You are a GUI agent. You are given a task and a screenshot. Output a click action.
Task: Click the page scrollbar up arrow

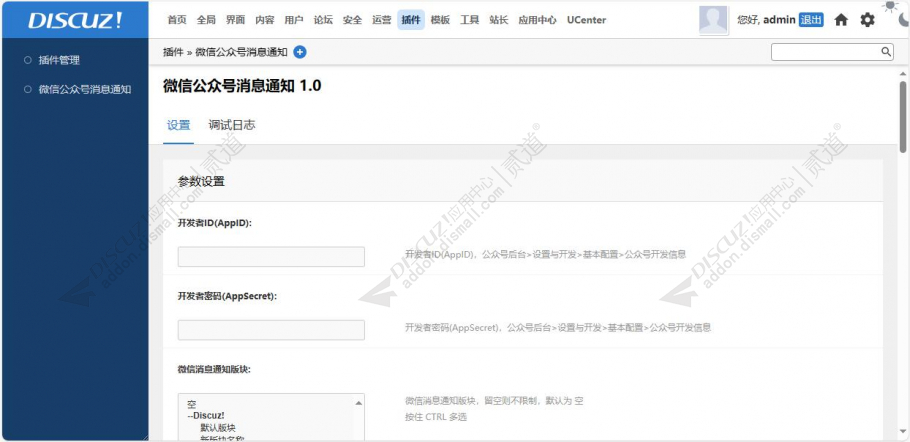point(902,74)
